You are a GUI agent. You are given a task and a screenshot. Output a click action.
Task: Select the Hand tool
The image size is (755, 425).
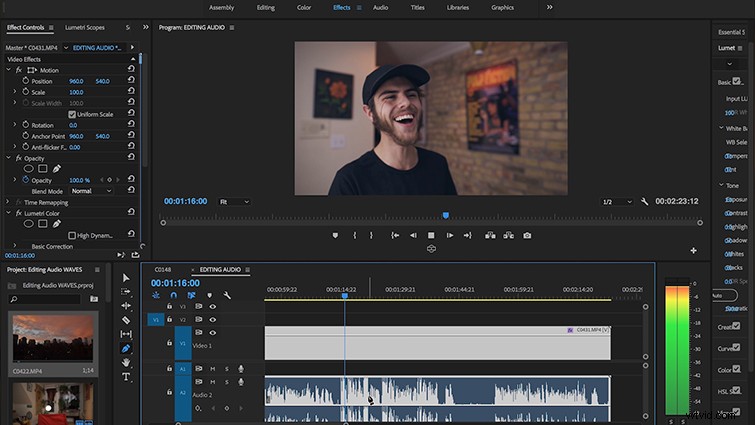point(126,362)
